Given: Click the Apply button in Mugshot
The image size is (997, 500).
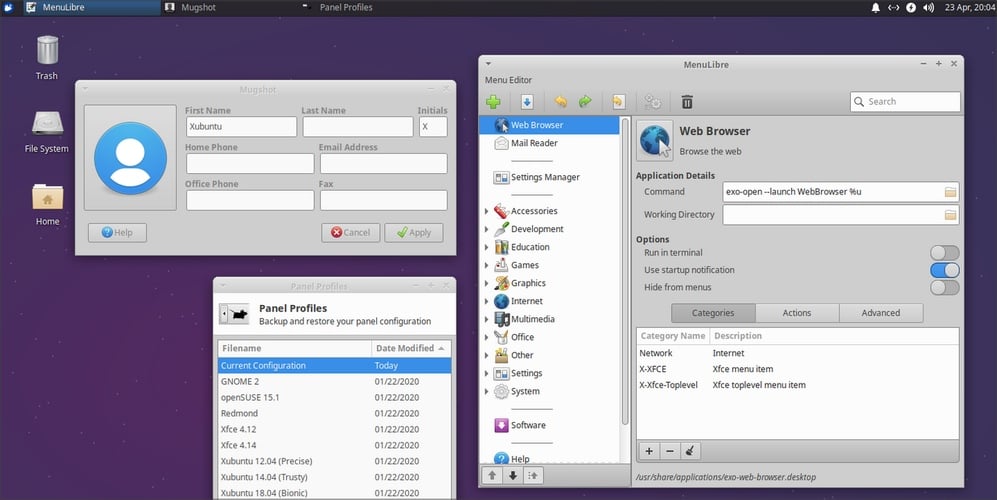Looking at the screenshot, I should (x=413, y=233).
